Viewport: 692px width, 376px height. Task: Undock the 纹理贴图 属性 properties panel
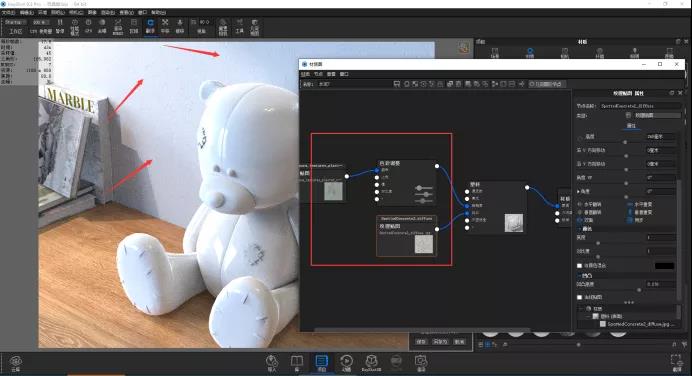pyautogui.click(x=672, y=93)
